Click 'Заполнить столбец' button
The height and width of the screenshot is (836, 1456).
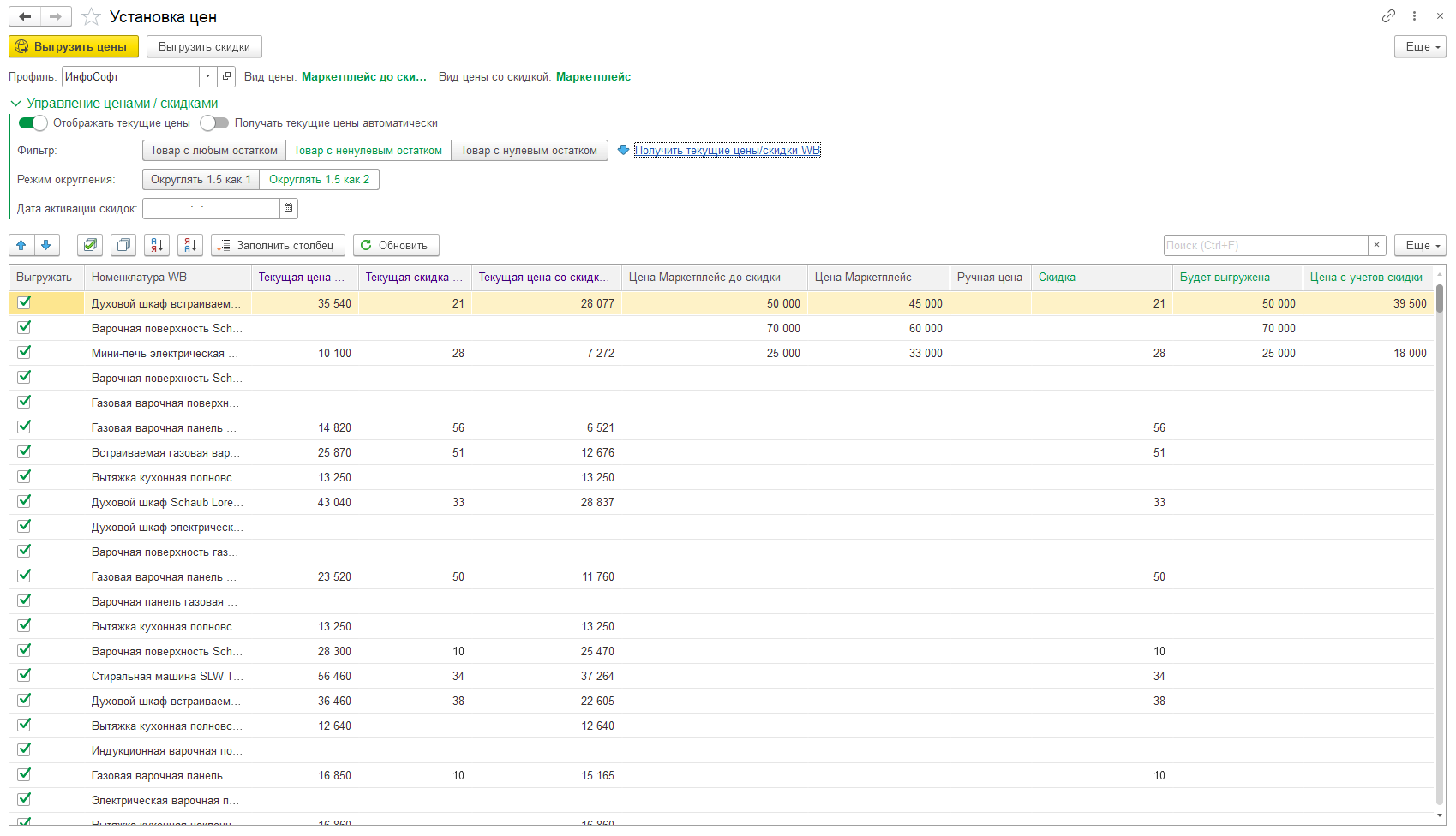click(278, 245)
